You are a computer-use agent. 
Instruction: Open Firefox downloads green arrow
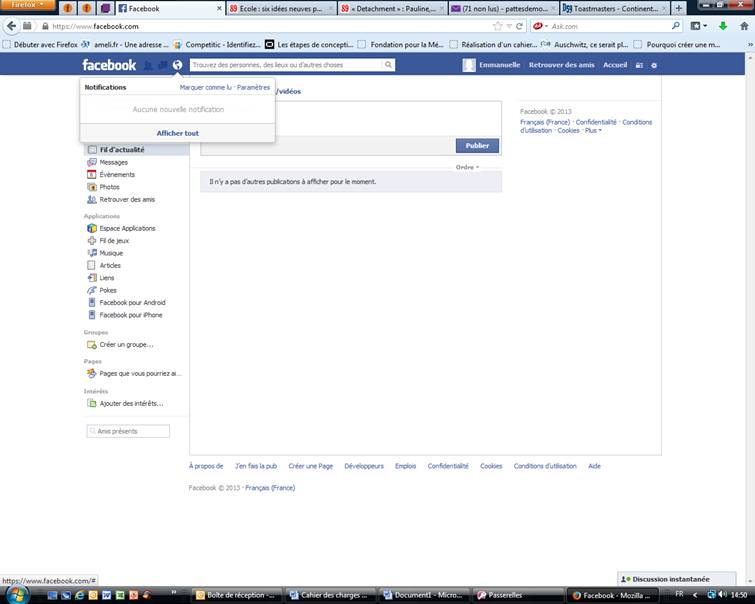pyautogui.click(x=723, y=26)
